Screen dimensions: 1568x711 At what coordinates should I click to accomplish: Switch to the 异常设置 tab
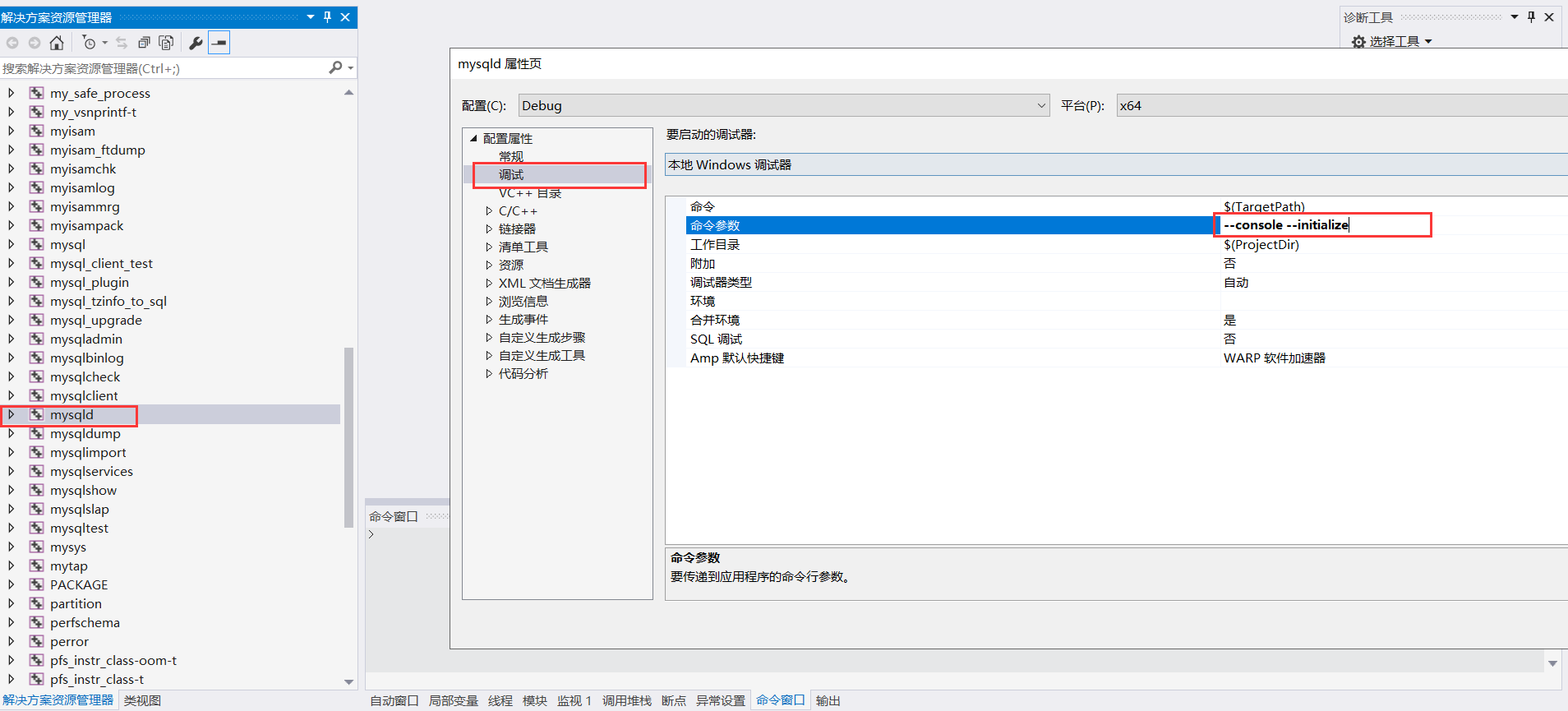point(721,700)
